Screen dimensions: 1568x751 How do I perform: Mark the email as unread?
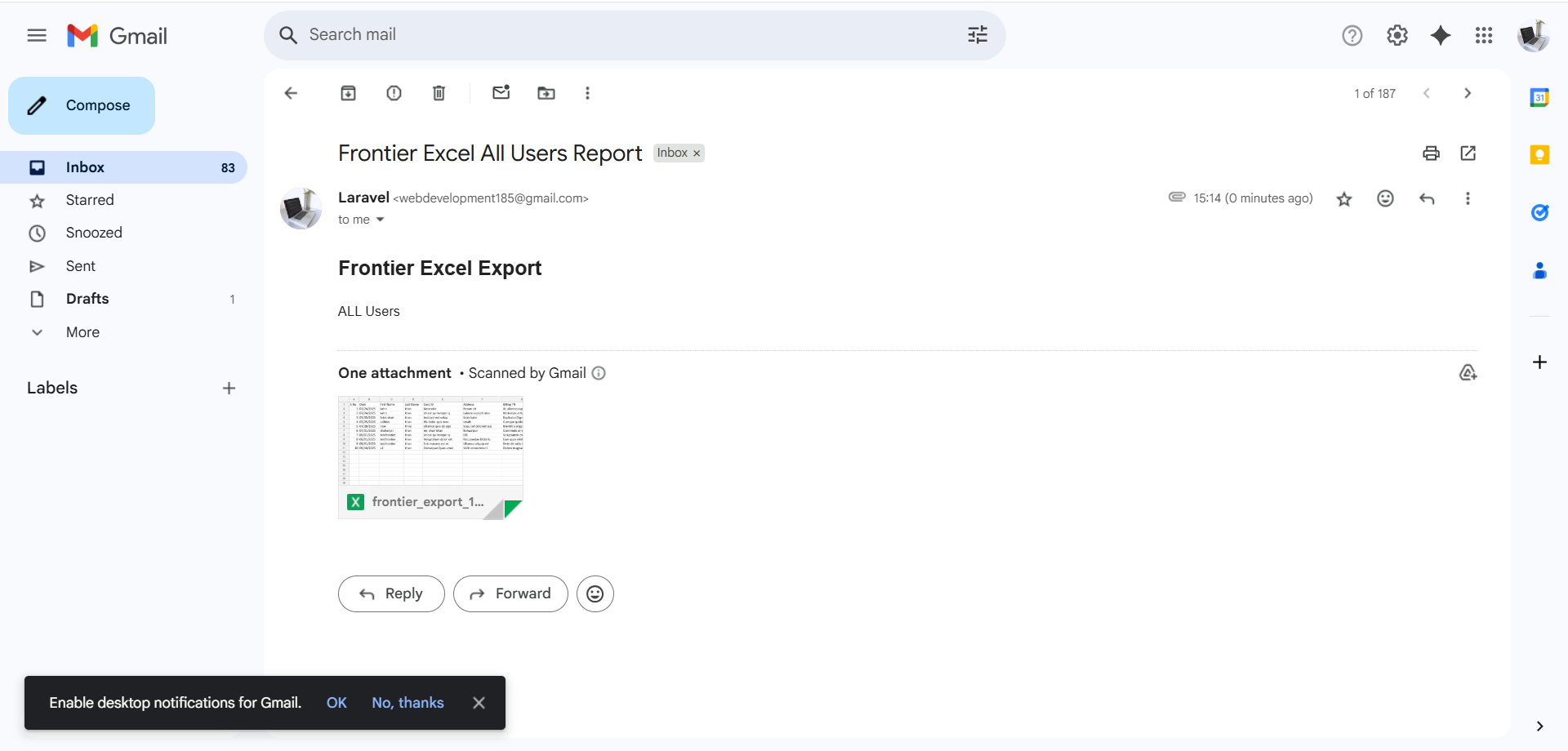501,93
